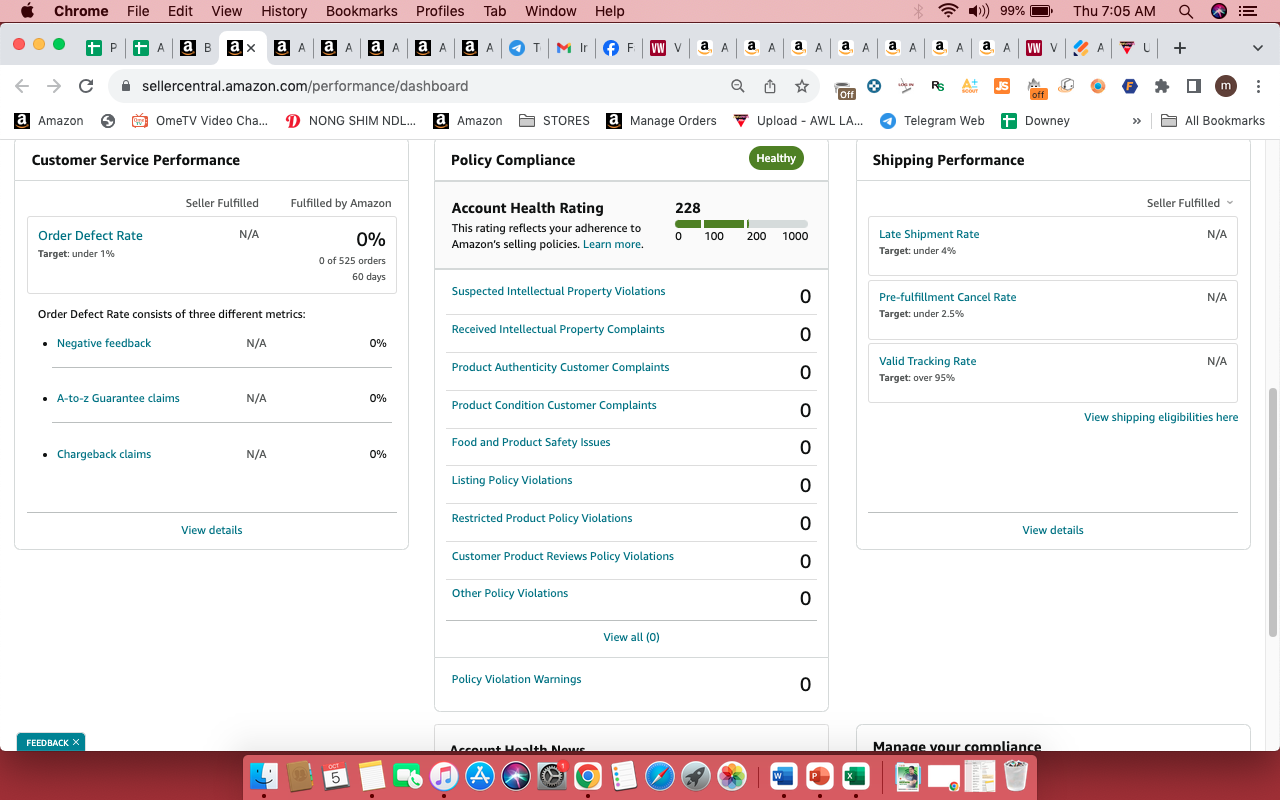Click View all (0) policy violations
The image size is (1280, 800).
pos(631,637)
